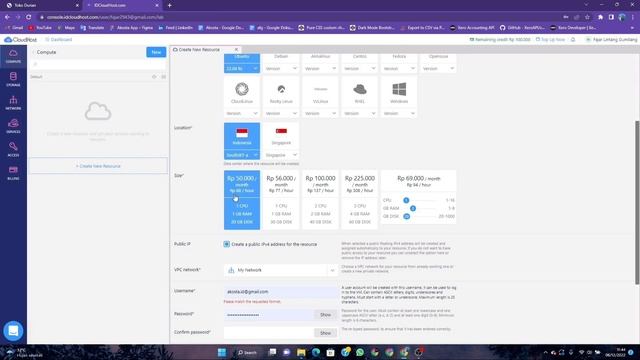This screenshot has height=360, width=640.
Task: Show the Confirm password field contents
Action: 325,333
